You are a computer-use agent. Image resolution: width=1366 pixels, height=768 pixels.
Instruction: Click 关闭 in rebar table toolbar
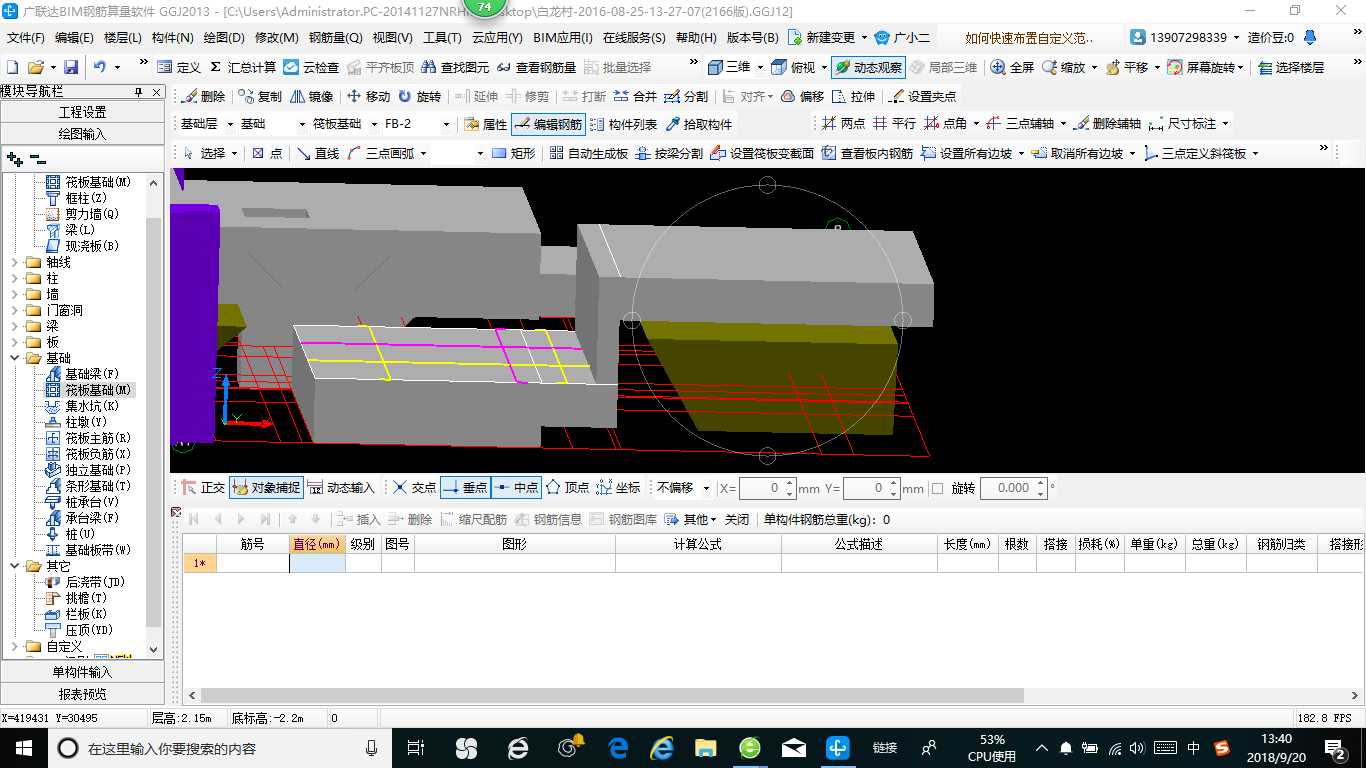coord(737,519)
